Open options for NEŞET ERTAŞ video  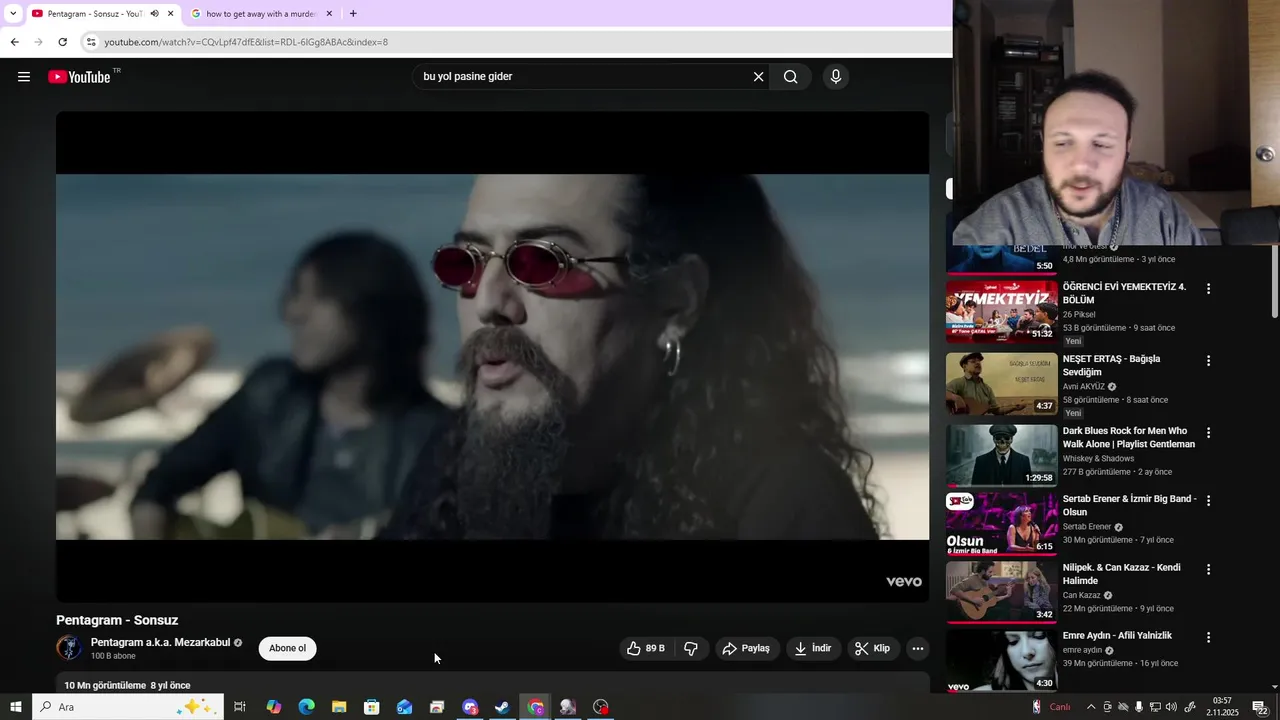pyautogui.click(x=1208, y=361)
